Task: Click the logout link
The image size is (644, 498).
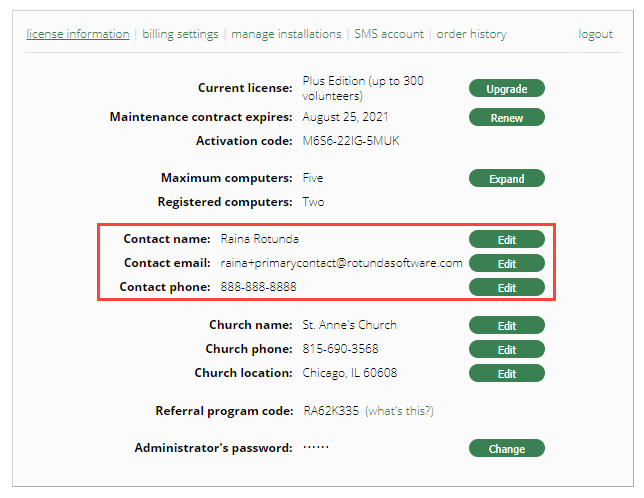Action: (x=595, y=34)
